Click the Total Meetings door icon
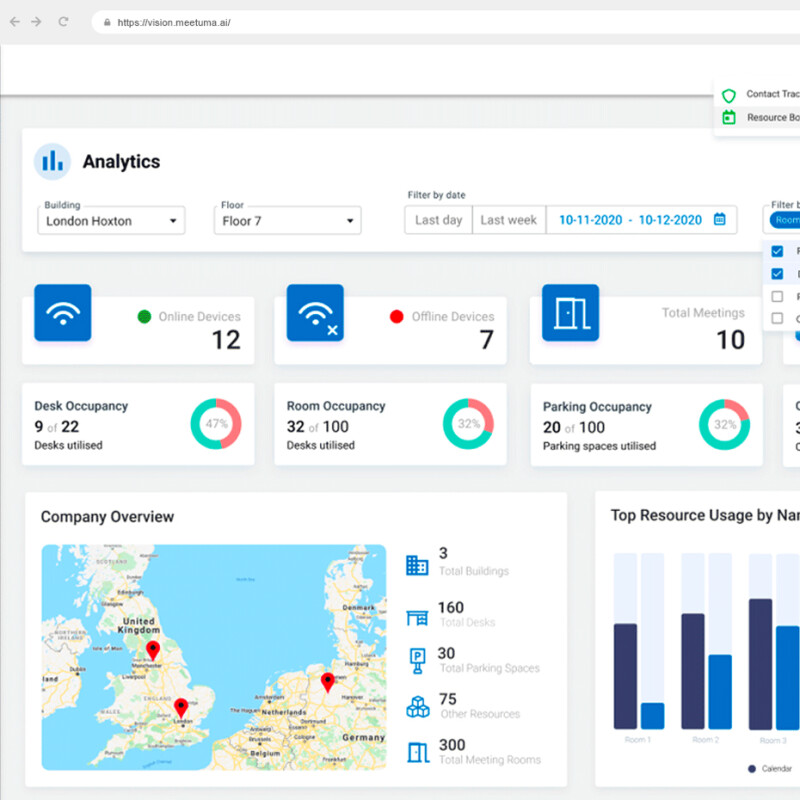This screenshot has height=800, width=800. [570, 313]
